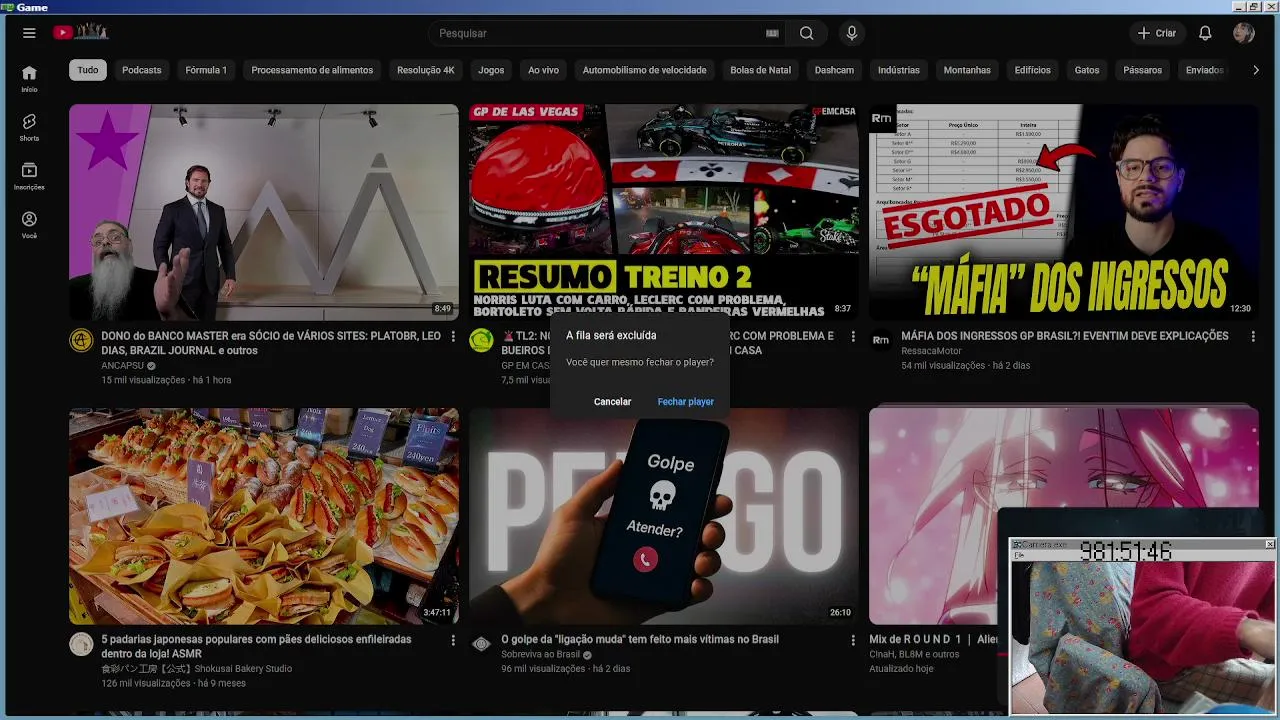Screen dimensions: 1280x720
Task: Click ANCAPSU channel name
Action: pos(123,366)
